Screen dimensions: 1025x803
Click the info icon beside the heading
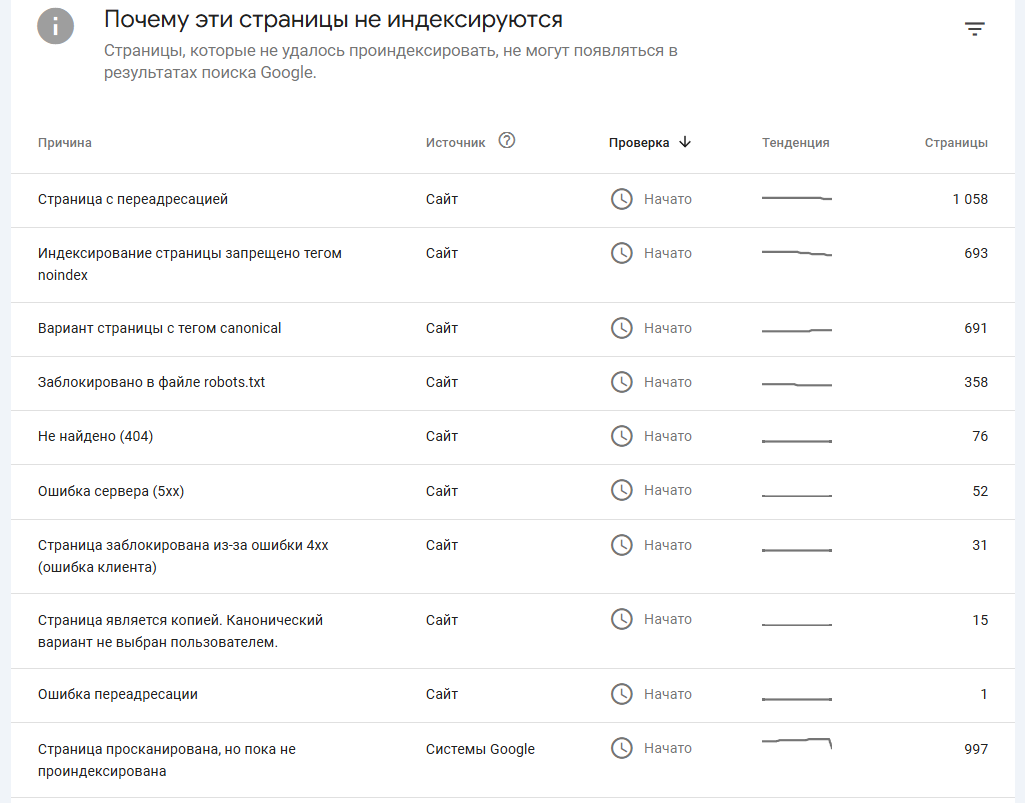click(x=56, y=25)
